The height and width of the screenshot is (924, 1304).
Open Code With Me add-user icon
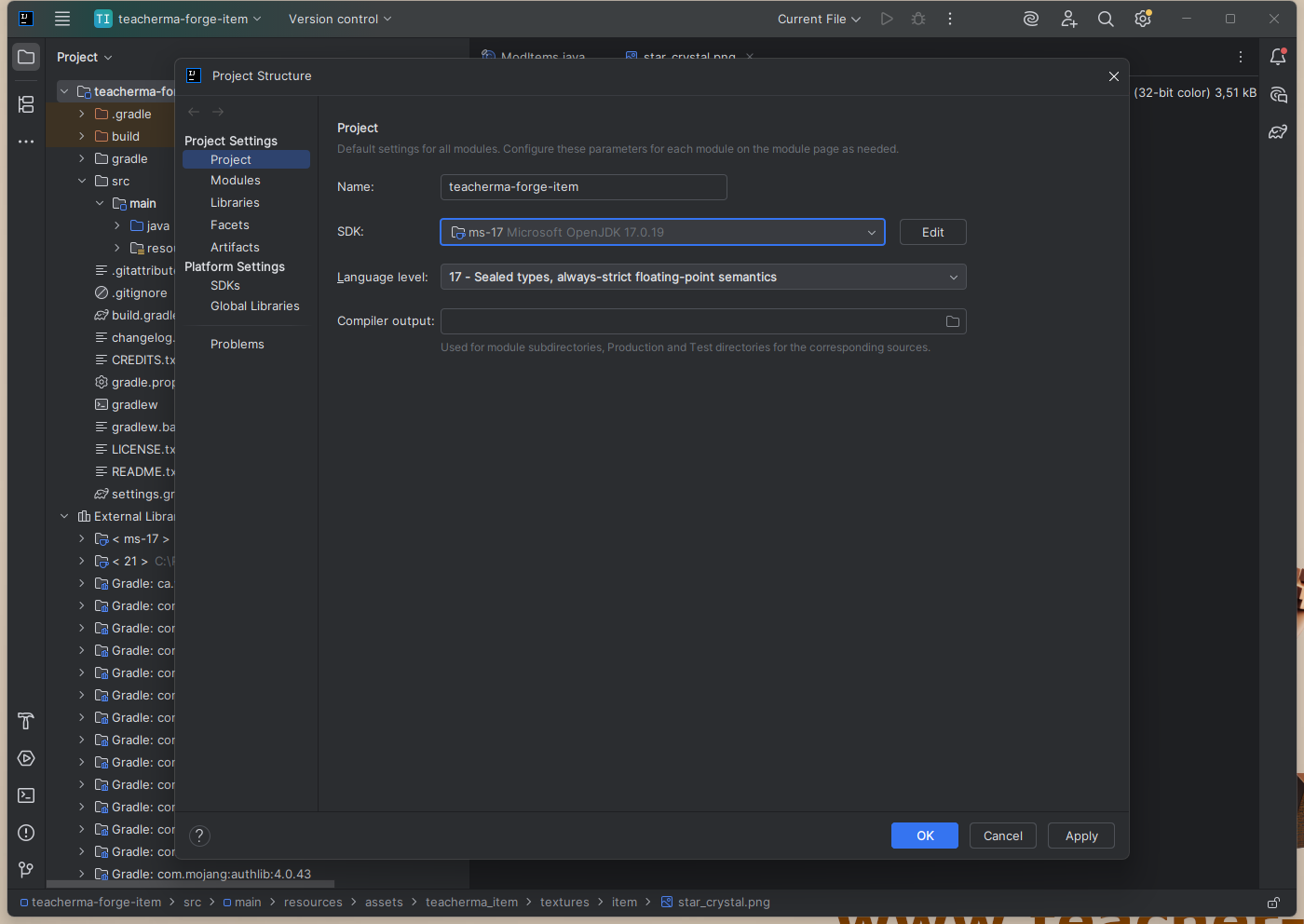point(1068,19)
